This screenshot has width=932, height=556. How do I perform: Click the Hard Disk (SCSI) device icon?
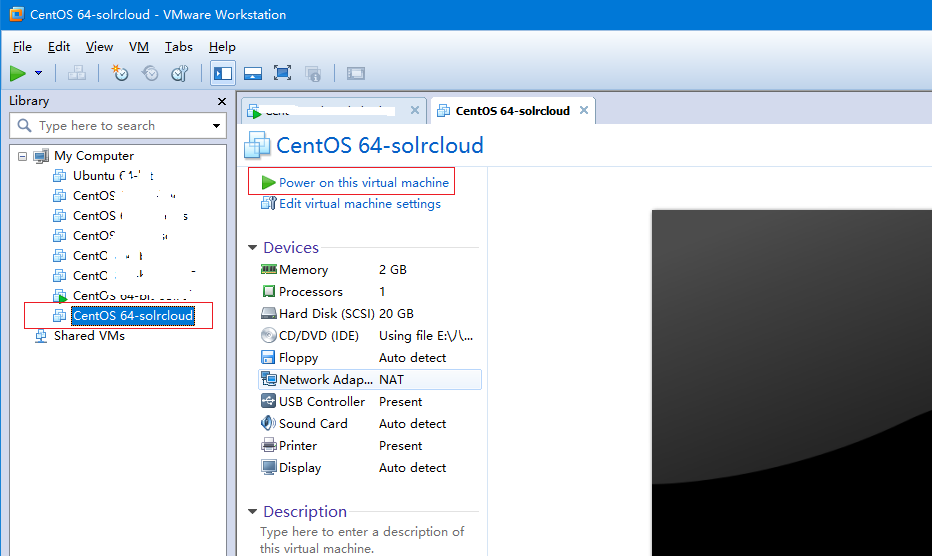tap(269, 313)
